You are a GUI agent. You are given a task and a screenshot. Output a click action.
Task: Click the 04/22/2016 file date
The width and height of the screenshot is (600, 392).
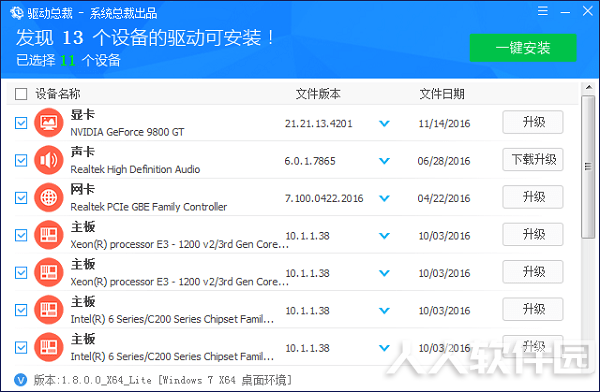[444, 198]
